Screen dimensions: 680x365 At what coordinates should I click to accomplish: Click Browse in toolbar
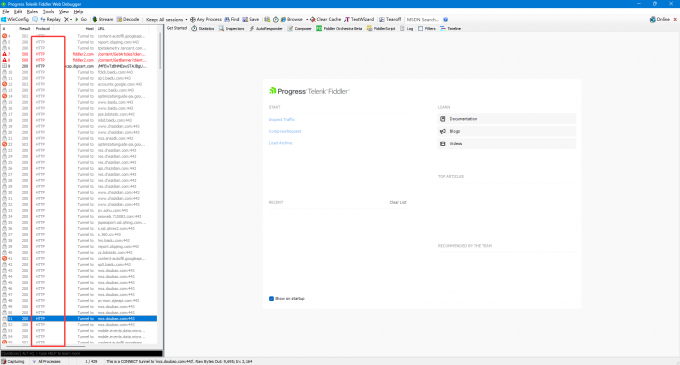pyautogui.click(x=291, y=20)
